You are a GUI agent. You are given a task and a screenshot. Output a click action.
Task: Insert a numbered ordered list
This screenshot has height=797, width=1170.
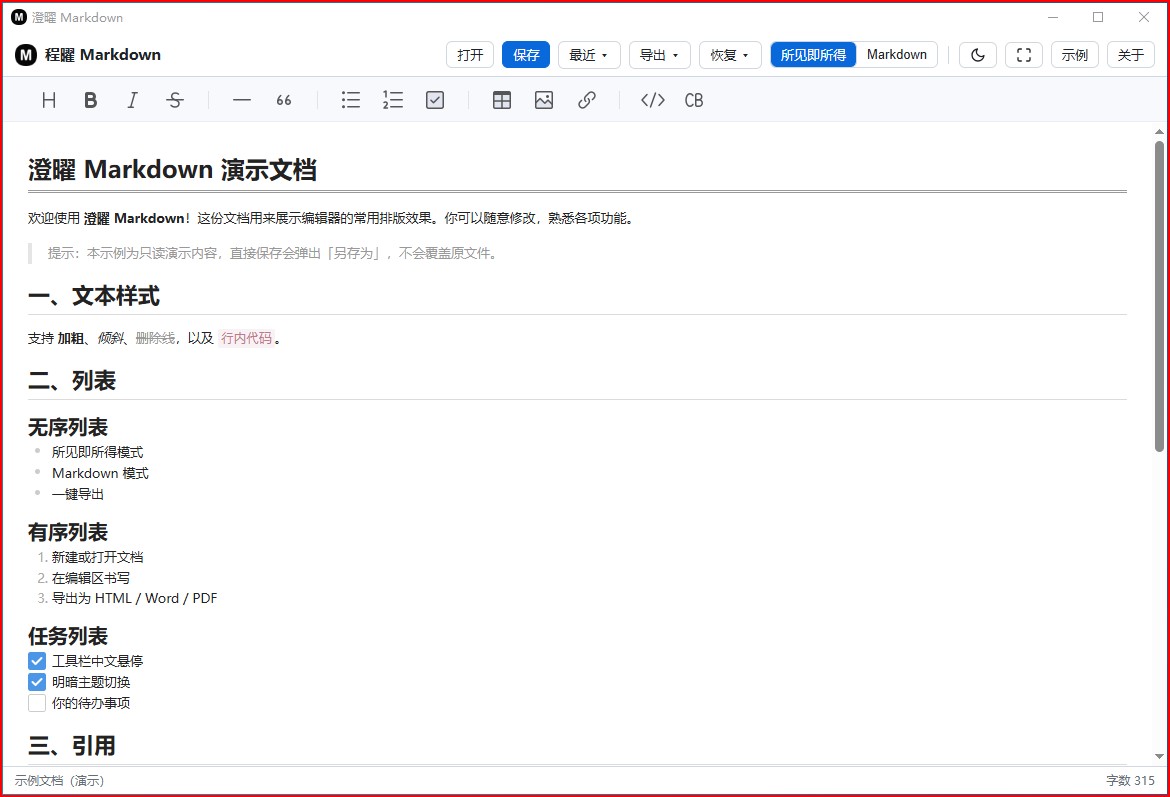pos(392,100)
